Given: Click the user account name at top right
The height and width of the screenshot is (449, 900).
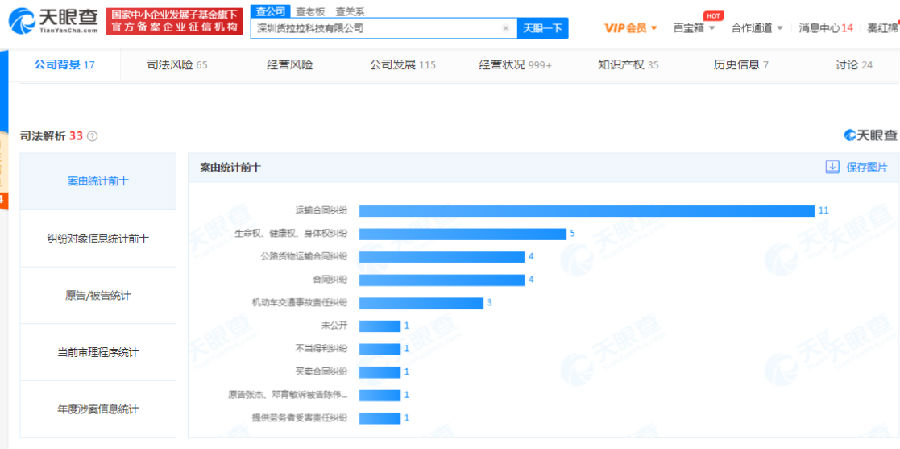Looking at the screenshot, I should pyautogui.click(x=883, y=28).
